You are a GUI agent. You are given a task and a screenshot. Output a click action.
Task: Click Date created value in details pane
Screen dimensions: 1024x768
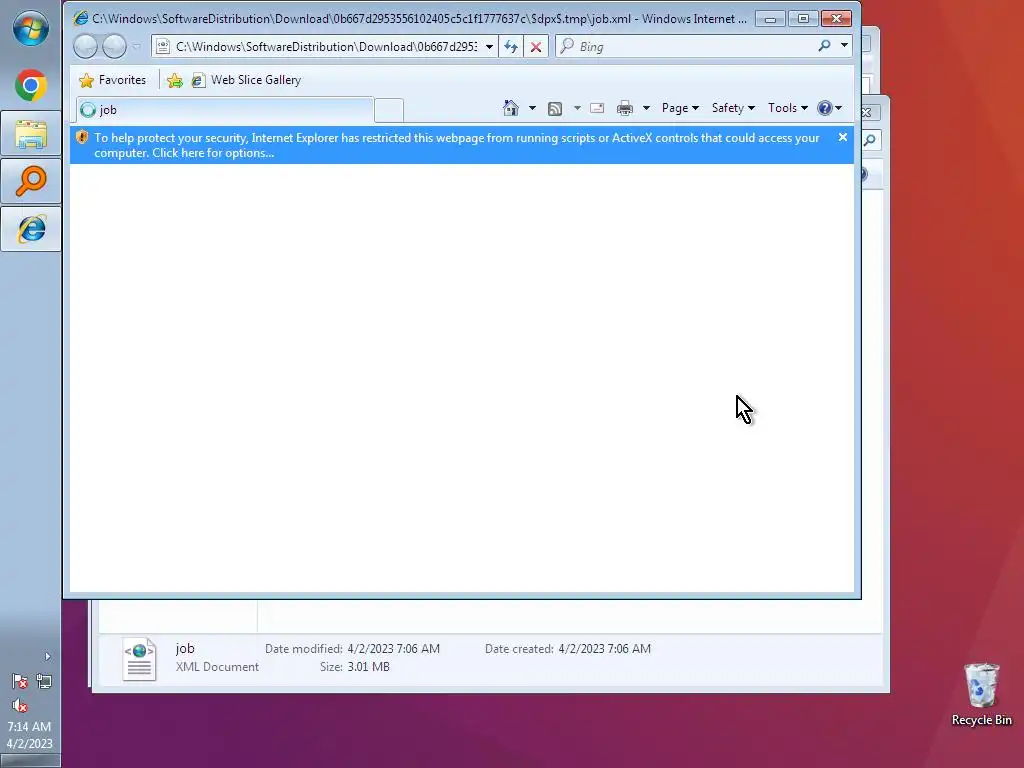coord(604,648)
